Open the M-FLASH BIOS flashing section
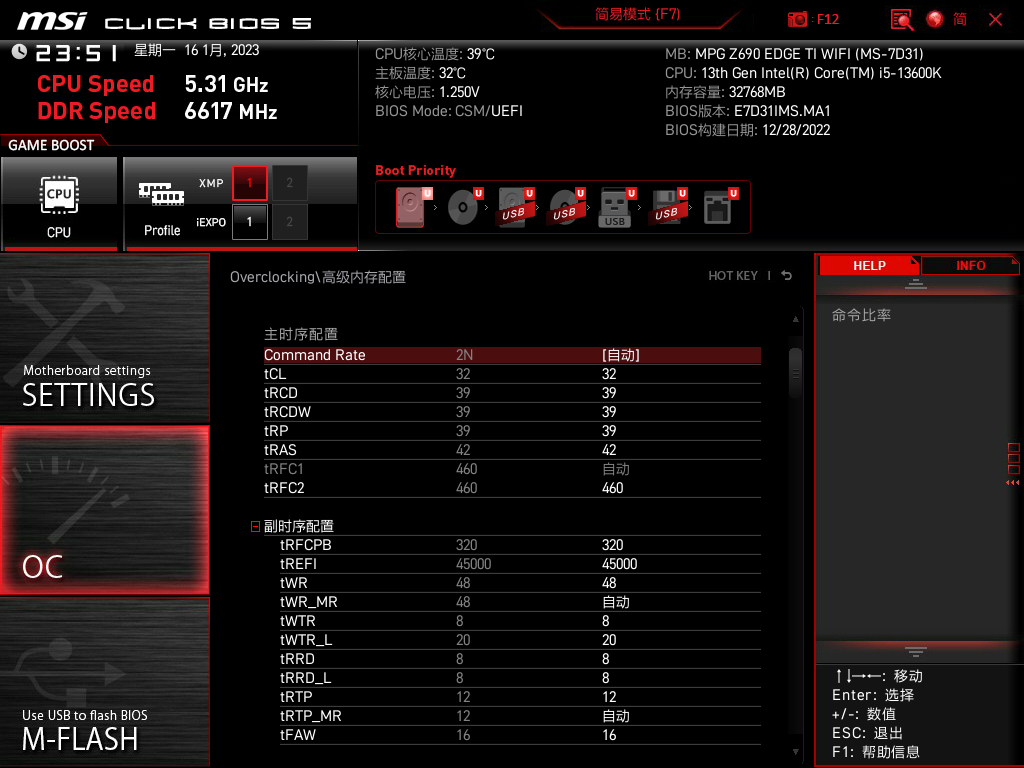The height and width of the screenshot is (768, 1024). [104, 682]
